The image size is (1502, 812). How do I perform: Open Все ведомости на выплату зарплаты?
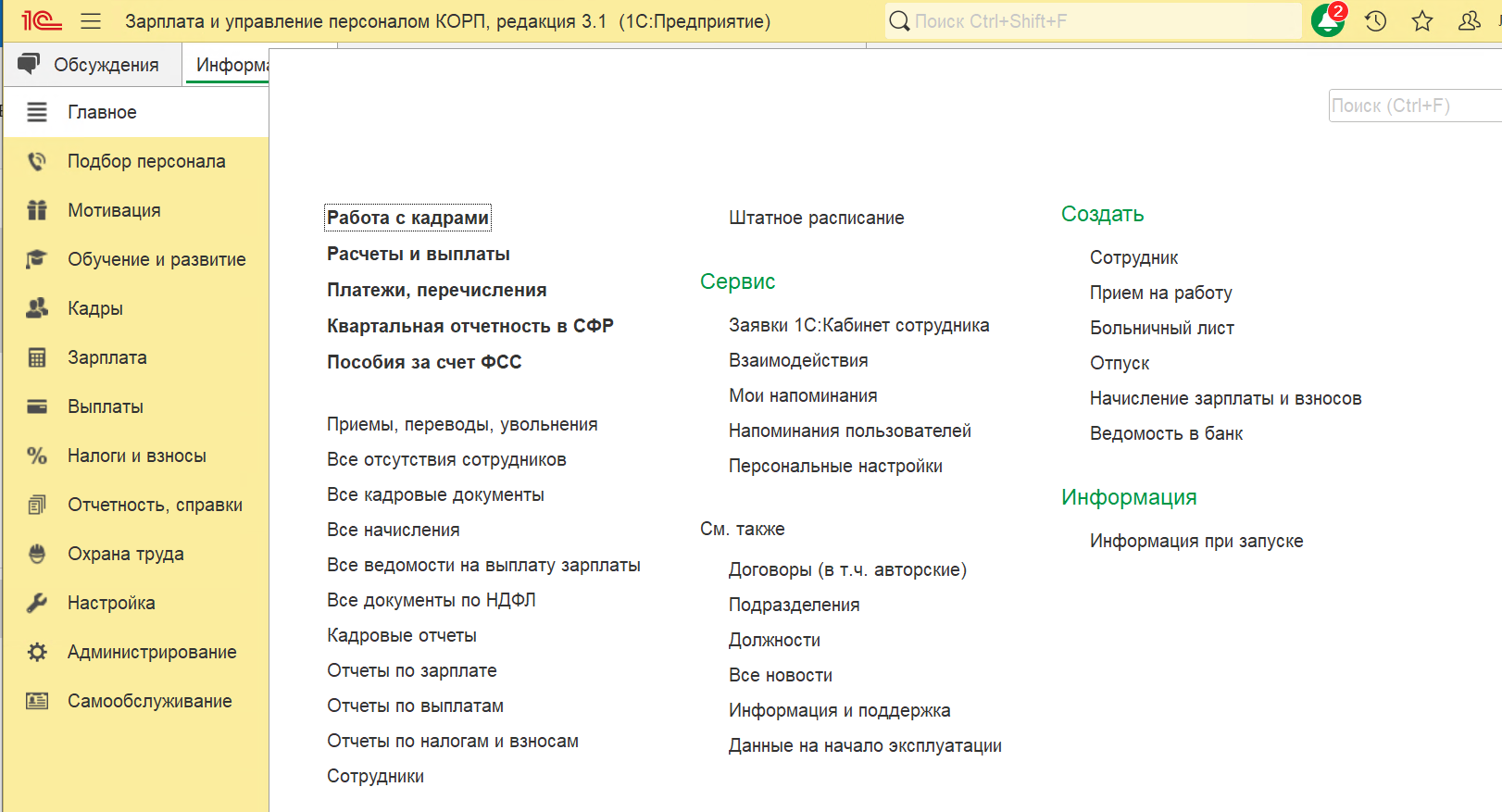[483, 565]
